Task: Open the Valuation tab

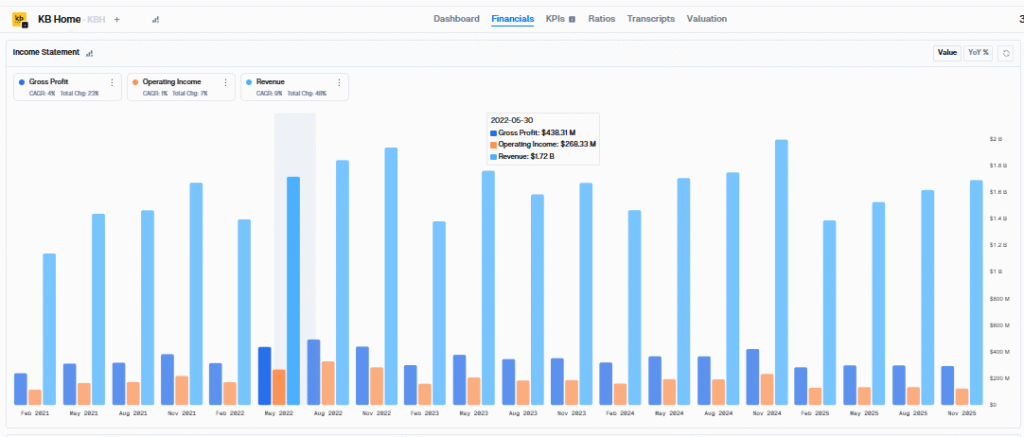Action: [x=707, y=19]
